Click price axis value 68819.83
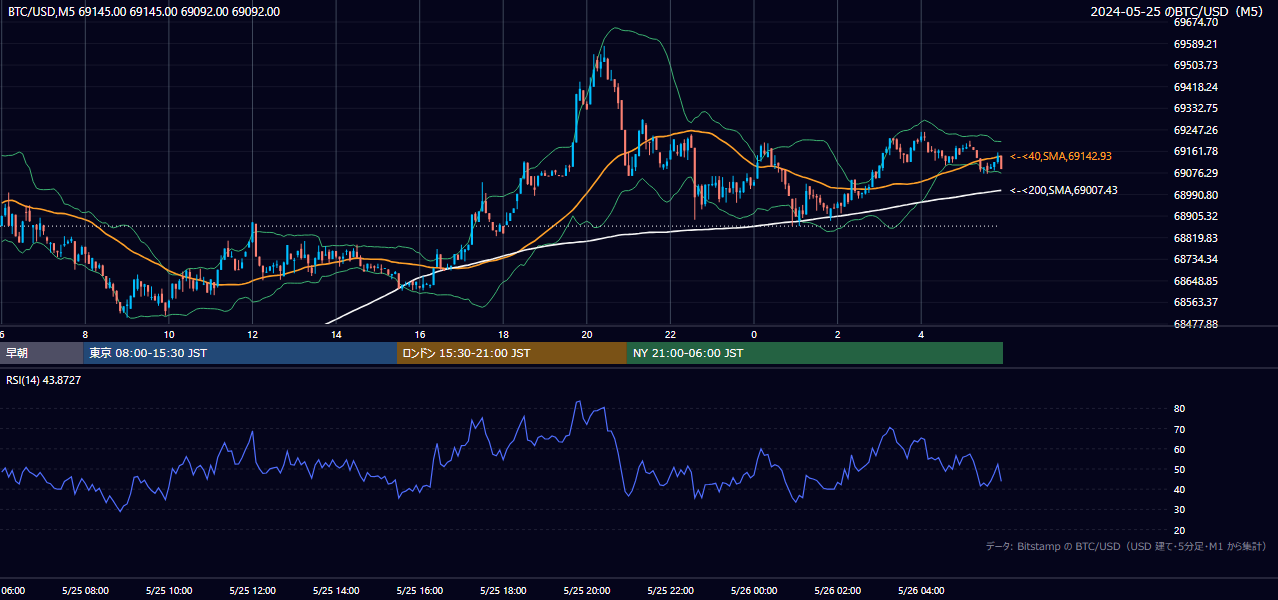This screenshot has width=1278, height=600. (x=1195, y=238)
